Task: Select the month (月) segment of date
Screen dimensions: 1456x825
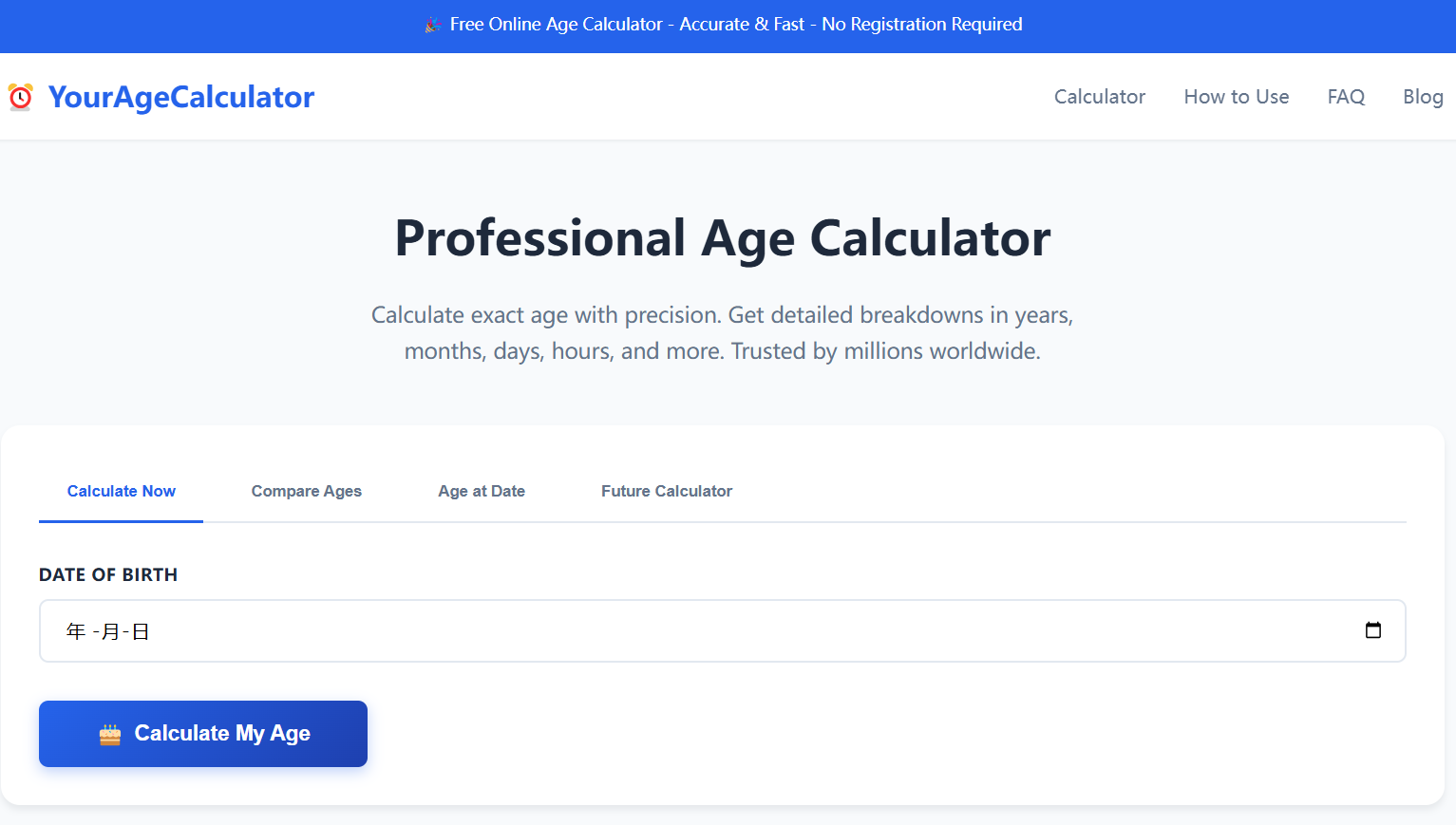Action: point(110,631)
